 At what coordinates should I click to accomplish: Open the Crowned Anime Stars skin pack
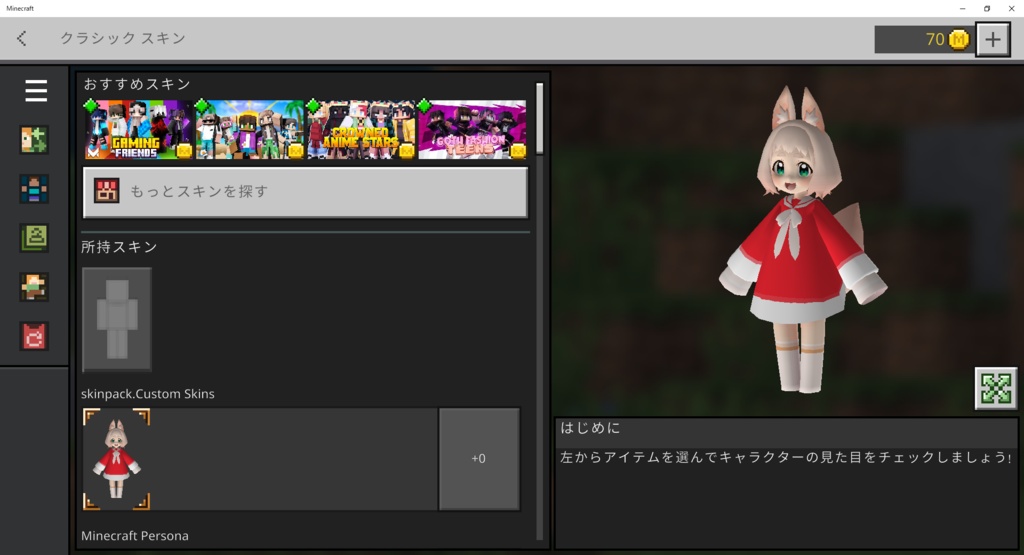pos(360,129)
